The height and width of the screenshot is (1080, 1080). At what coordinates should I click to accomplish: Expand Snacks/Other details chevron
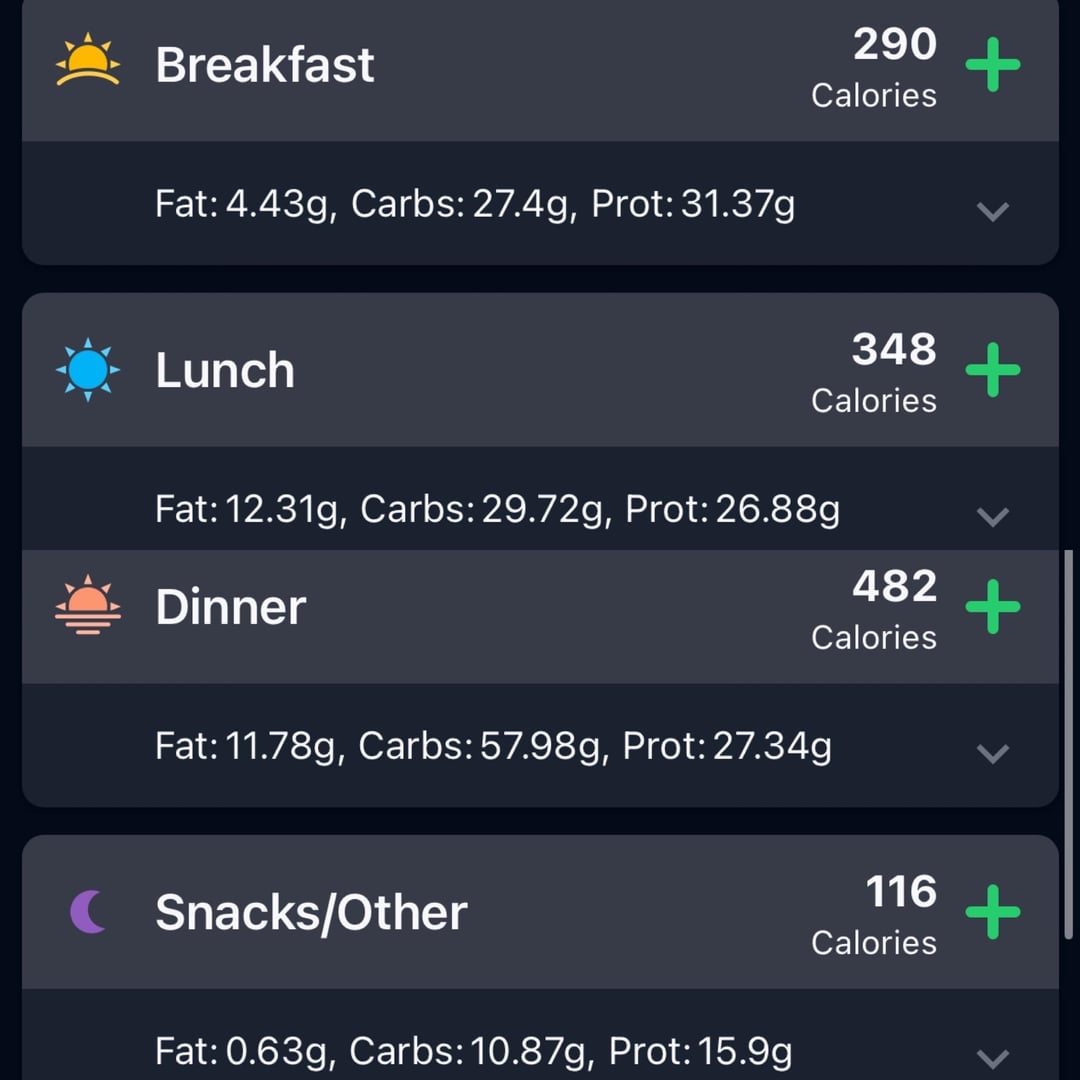[x=993, y=1058]
